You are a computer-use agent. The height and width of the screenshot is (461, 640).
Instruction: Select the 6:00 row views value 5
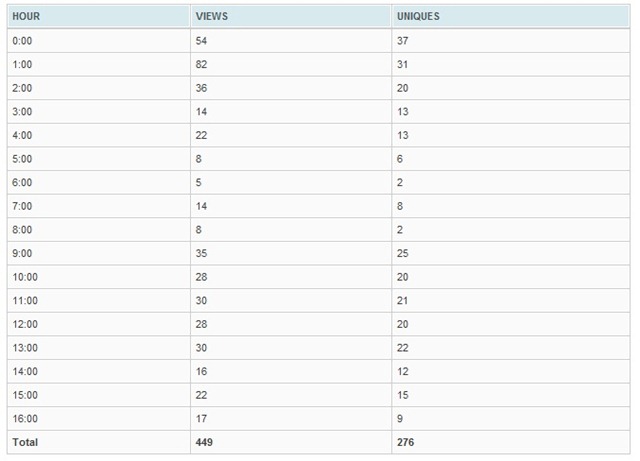[198, 183]
